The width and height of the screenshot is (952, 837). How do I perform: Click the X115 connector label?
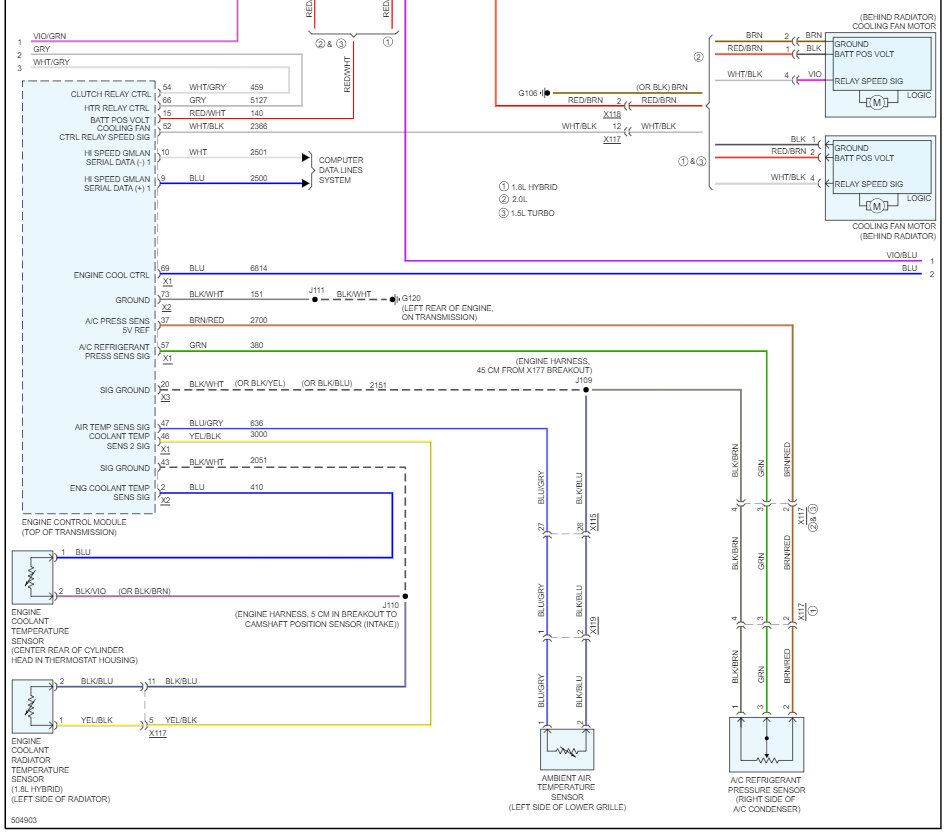[x=594, y=521]
